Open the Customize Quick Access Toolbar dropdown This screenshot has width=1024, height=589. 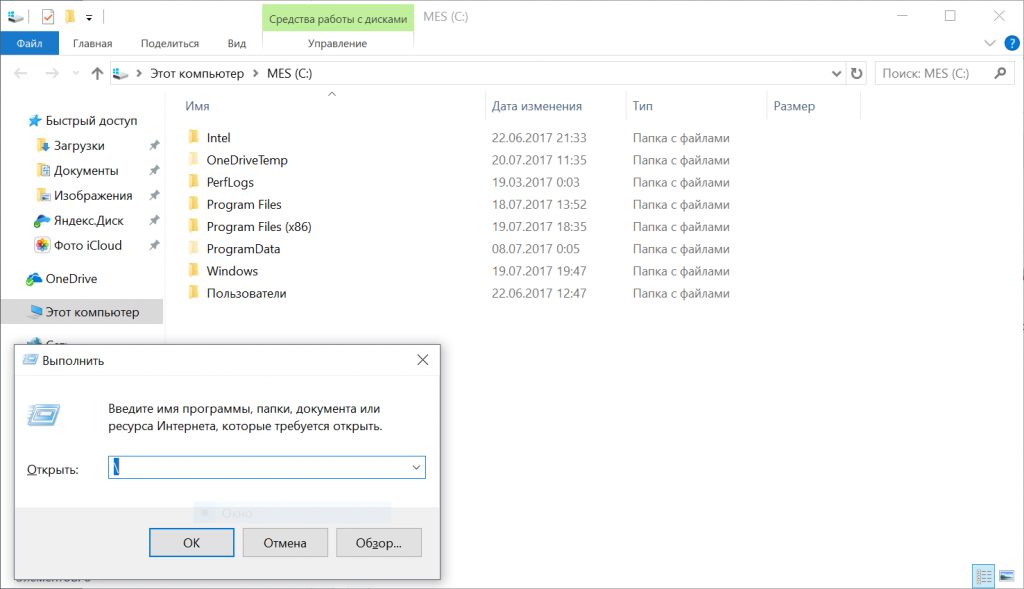(x=89, y=17)
